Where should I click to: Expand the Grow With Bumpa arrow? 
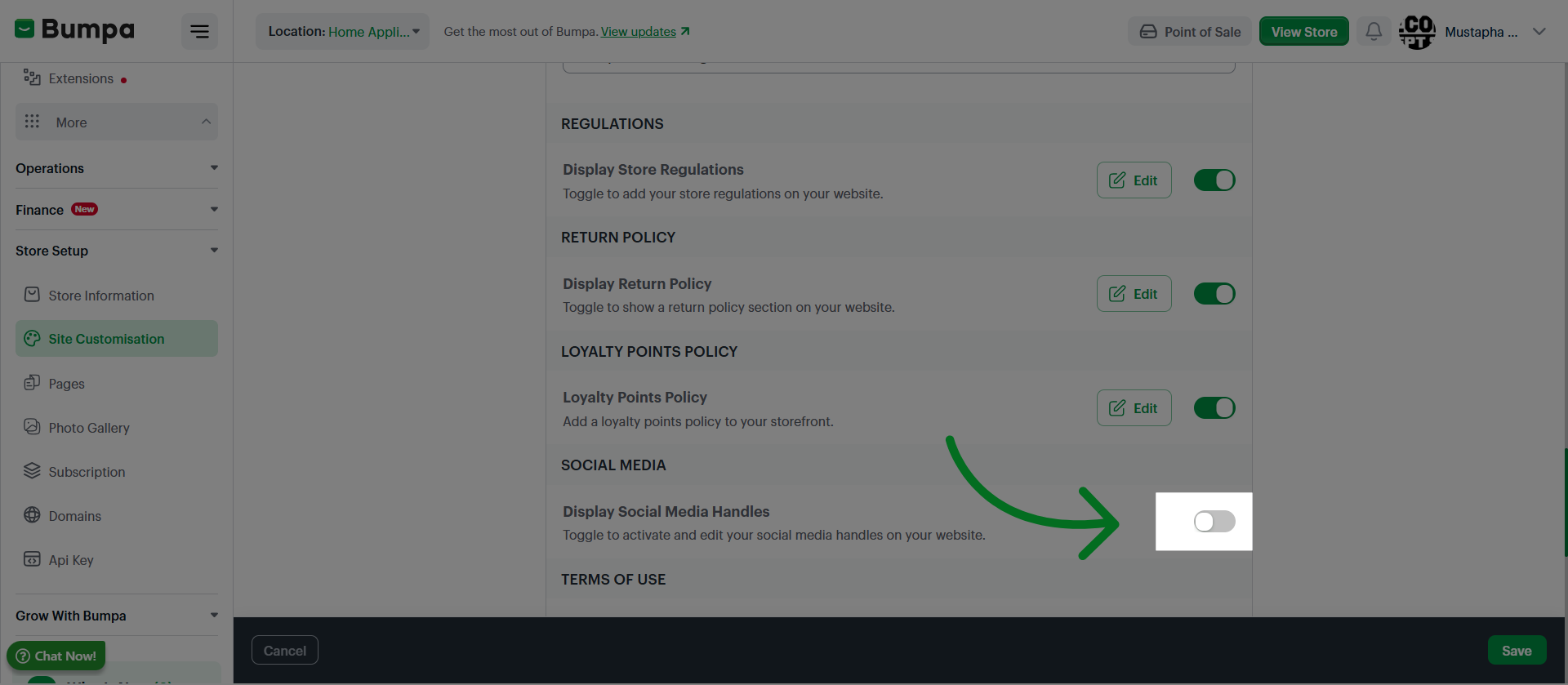click(214, 616)
